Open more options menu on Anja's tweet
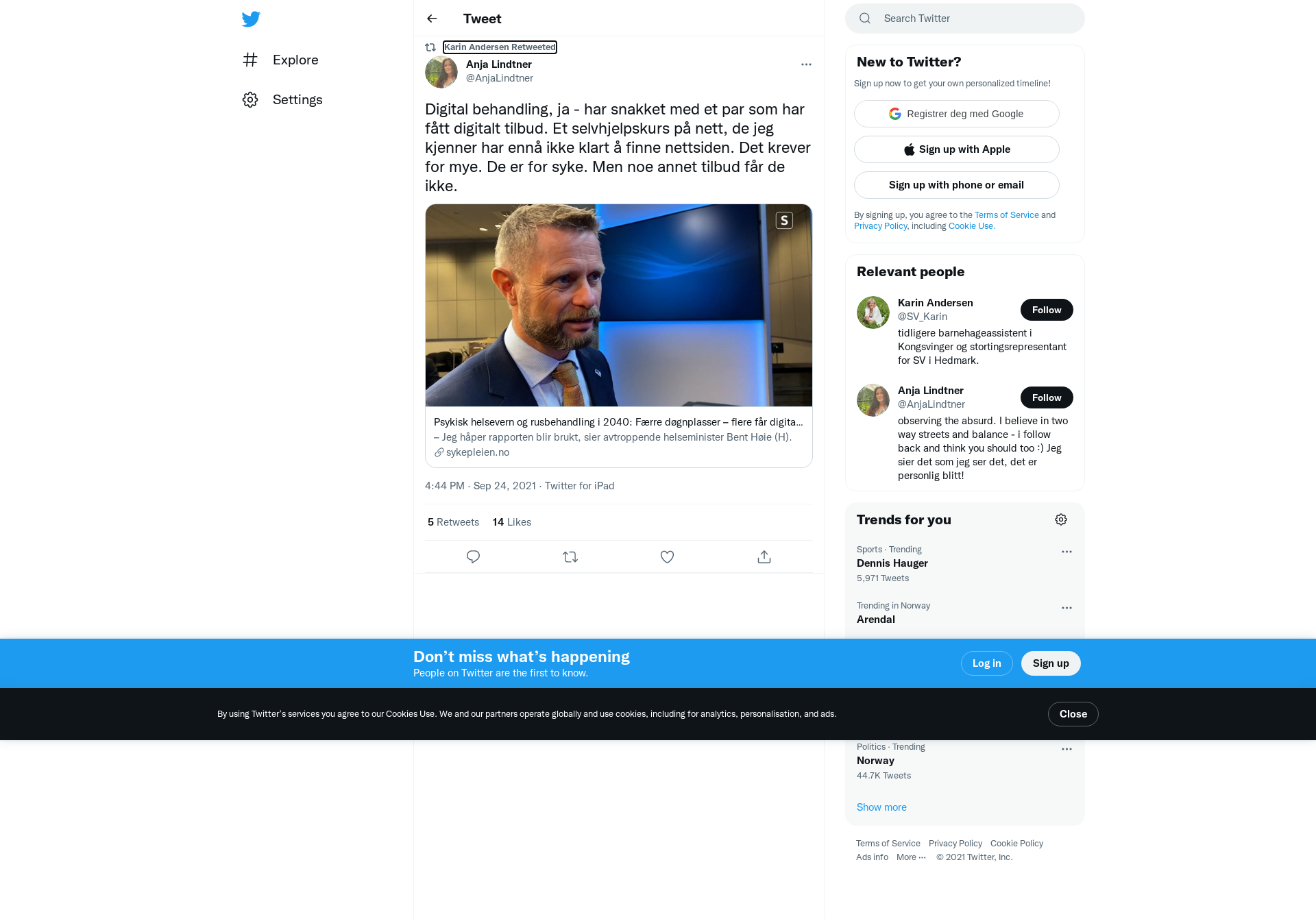The height and width of the screenshot is (919, 1316). click(x=806, y=64)
